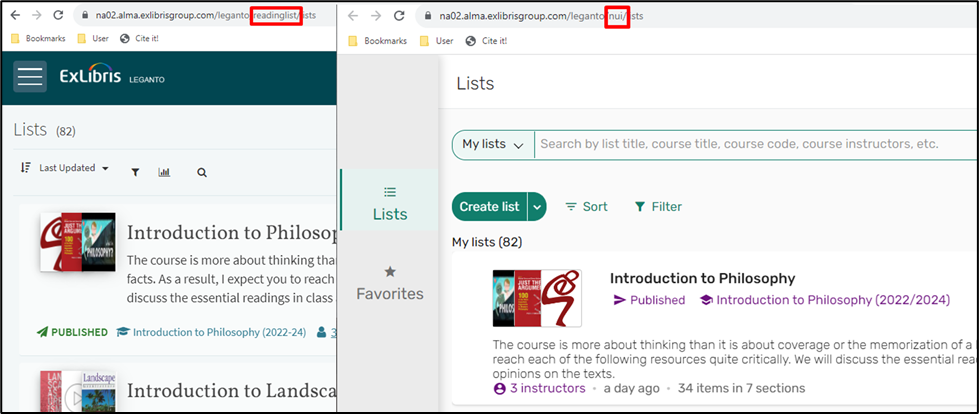
Task: Click the Filter button in new UI
Action: (657, 207)
